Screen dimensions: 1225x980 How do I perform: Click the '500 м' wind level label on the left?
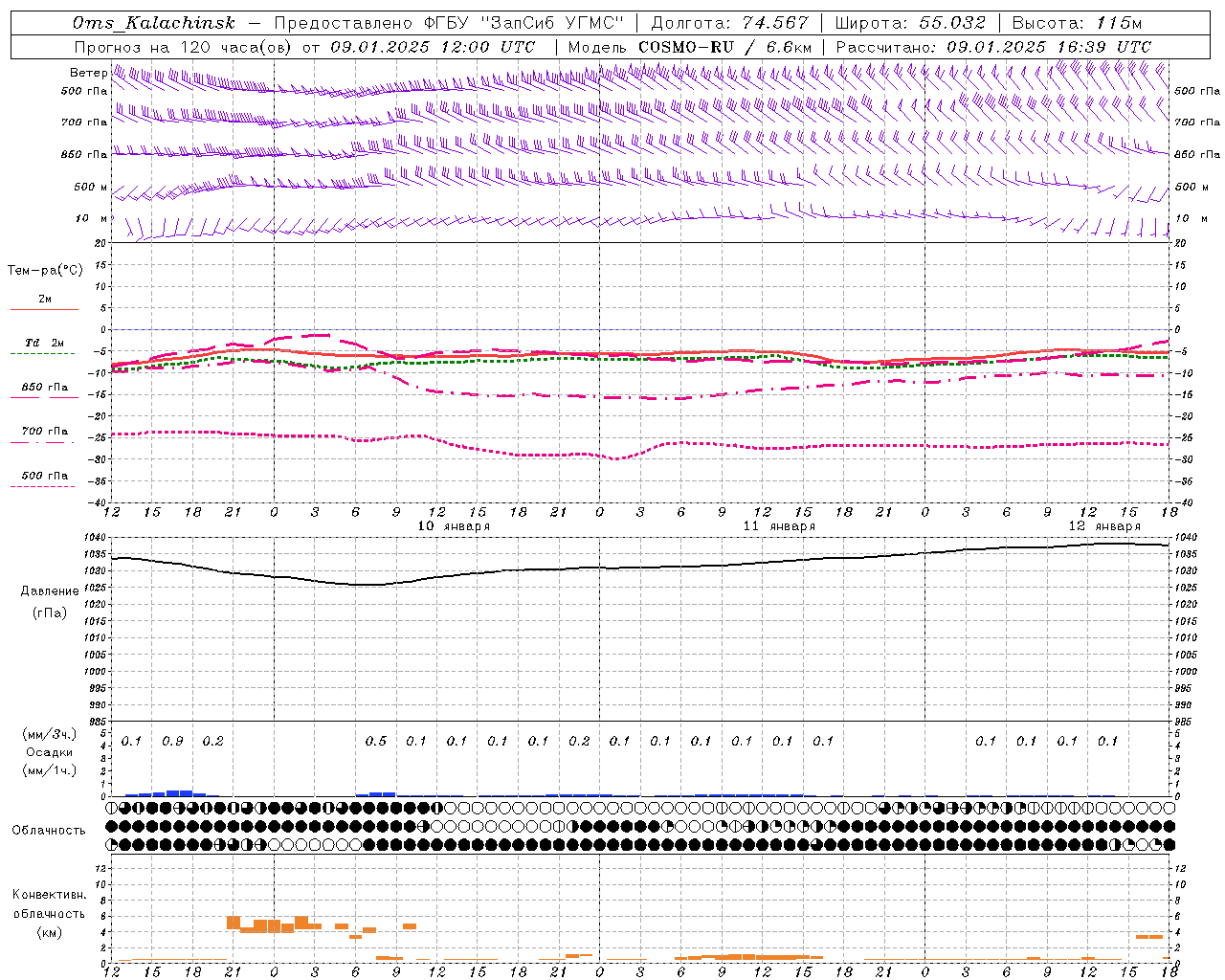pyautogui.click(x=91, y=187)
